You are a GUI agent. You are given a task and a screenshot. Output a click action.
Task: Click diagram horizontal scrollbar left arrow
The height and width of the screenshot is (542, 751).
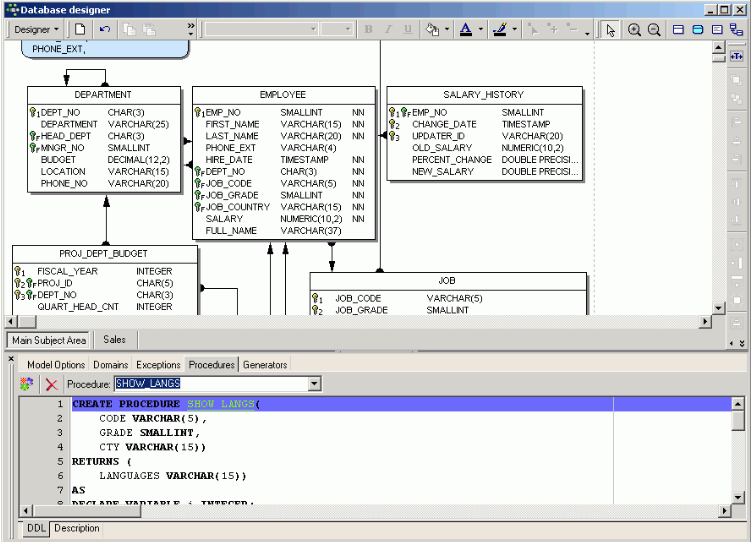click(11, 322)
